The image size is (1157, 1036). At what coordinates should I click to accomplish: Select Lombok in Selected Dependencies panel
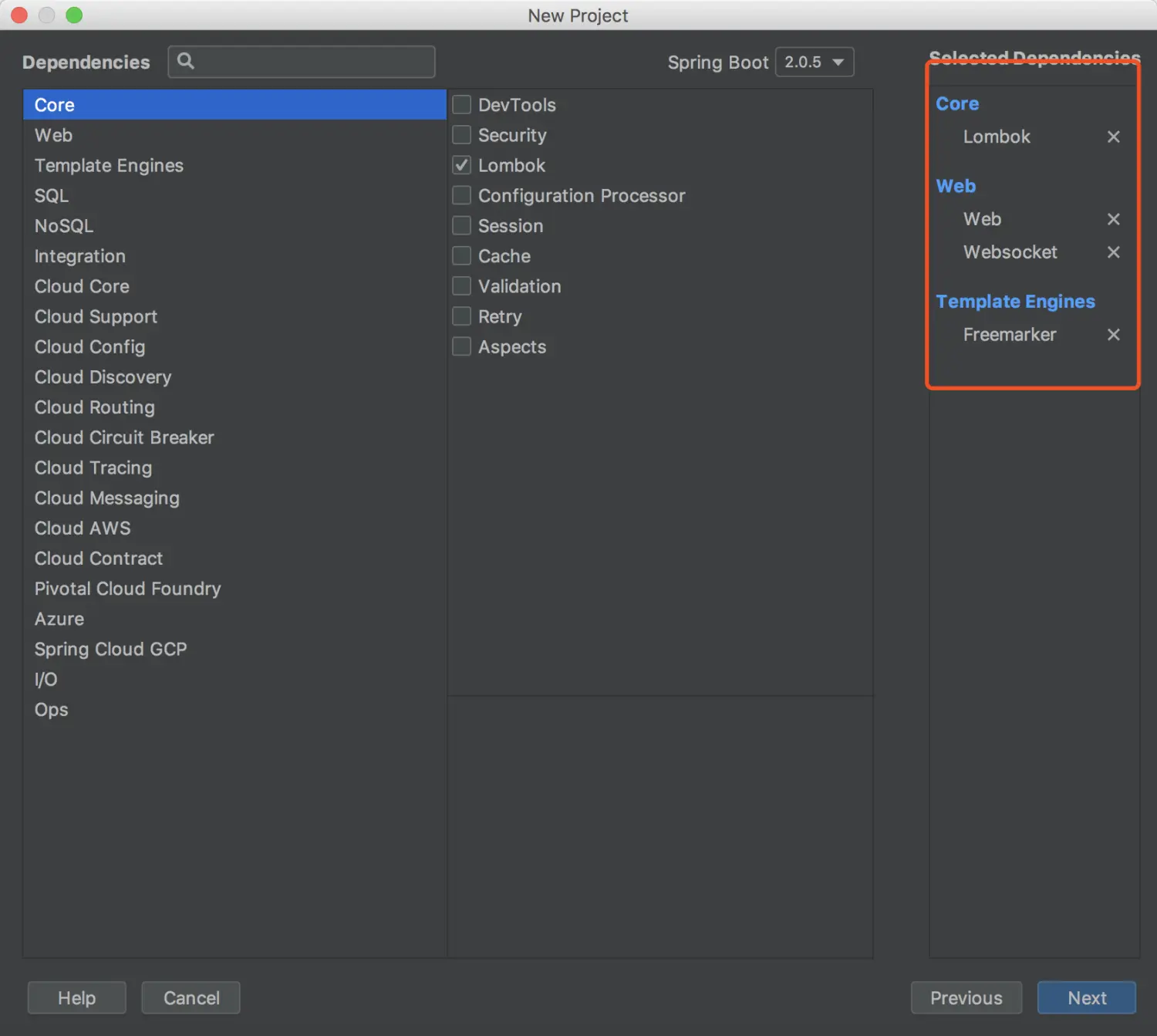[x=997, y=137]
